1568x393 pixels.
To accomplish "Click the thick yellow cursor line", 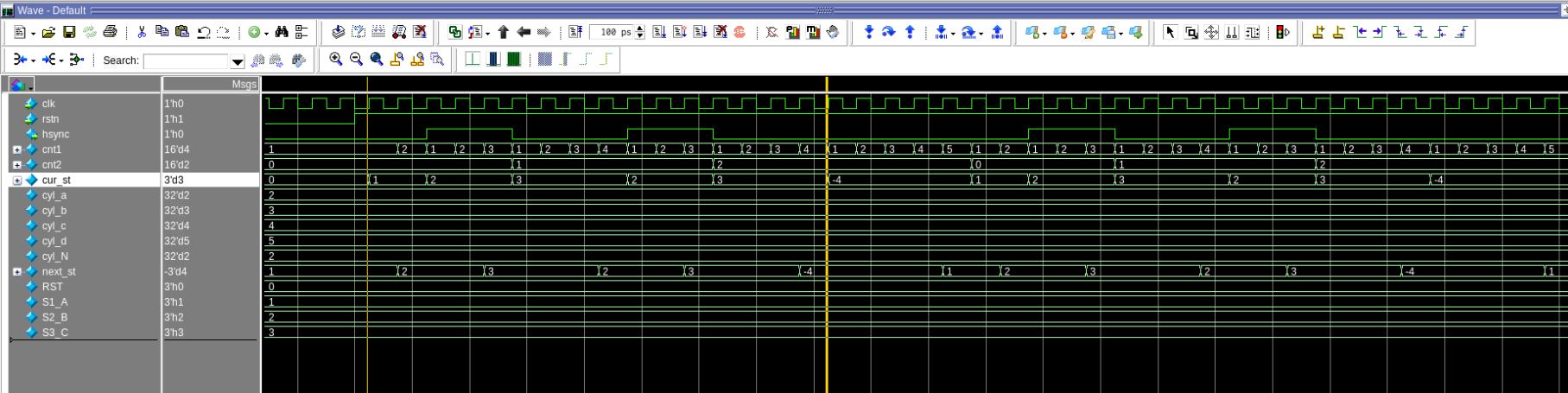I will [827, 233].
